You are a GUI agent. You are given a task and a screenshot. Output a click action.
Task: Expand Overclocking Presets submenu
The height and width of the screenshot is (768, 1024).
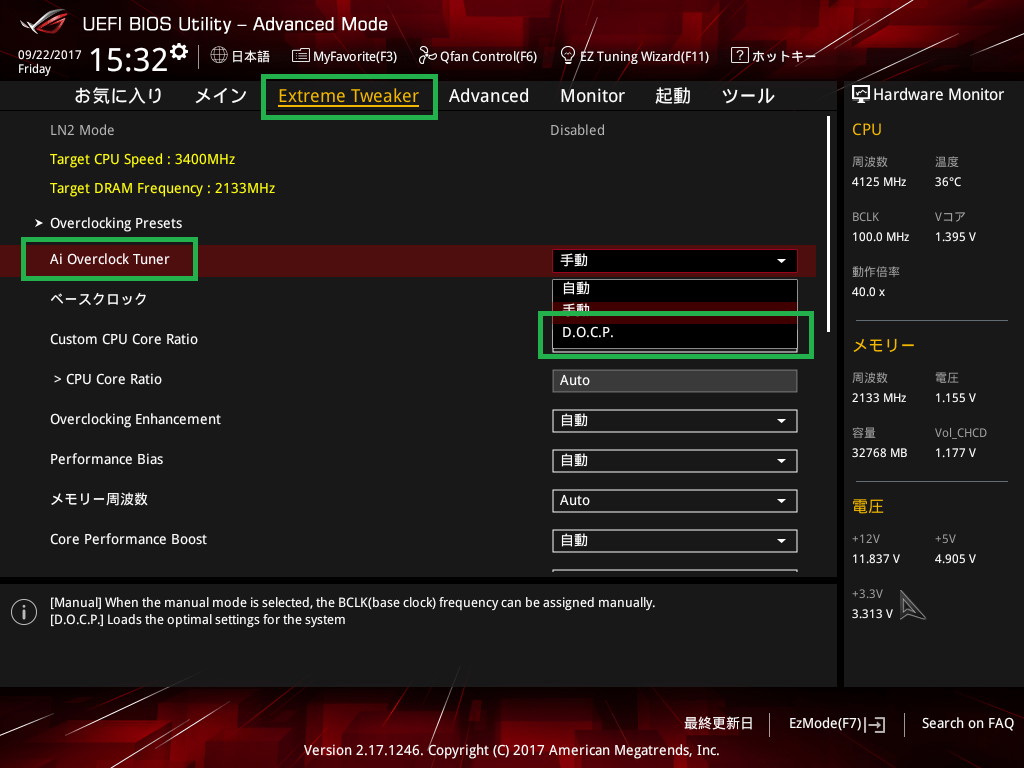coord(115,223)
